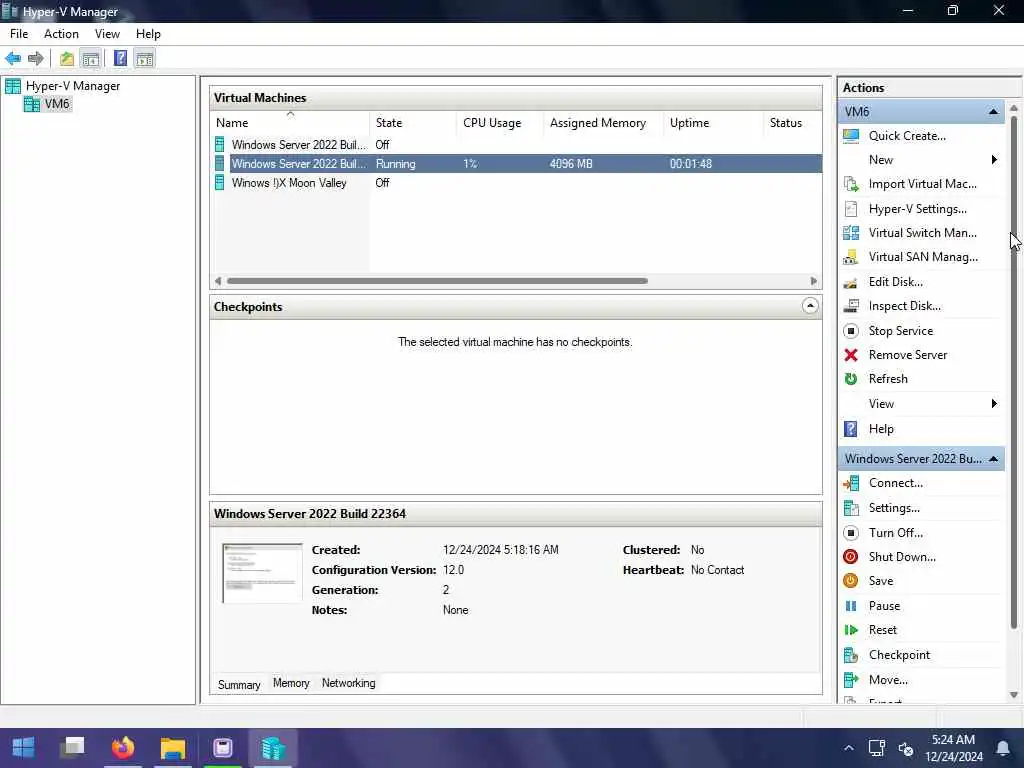Click Import Virtual Machine icon
This screenshot has height=768, width=1024.
point(851,184)
